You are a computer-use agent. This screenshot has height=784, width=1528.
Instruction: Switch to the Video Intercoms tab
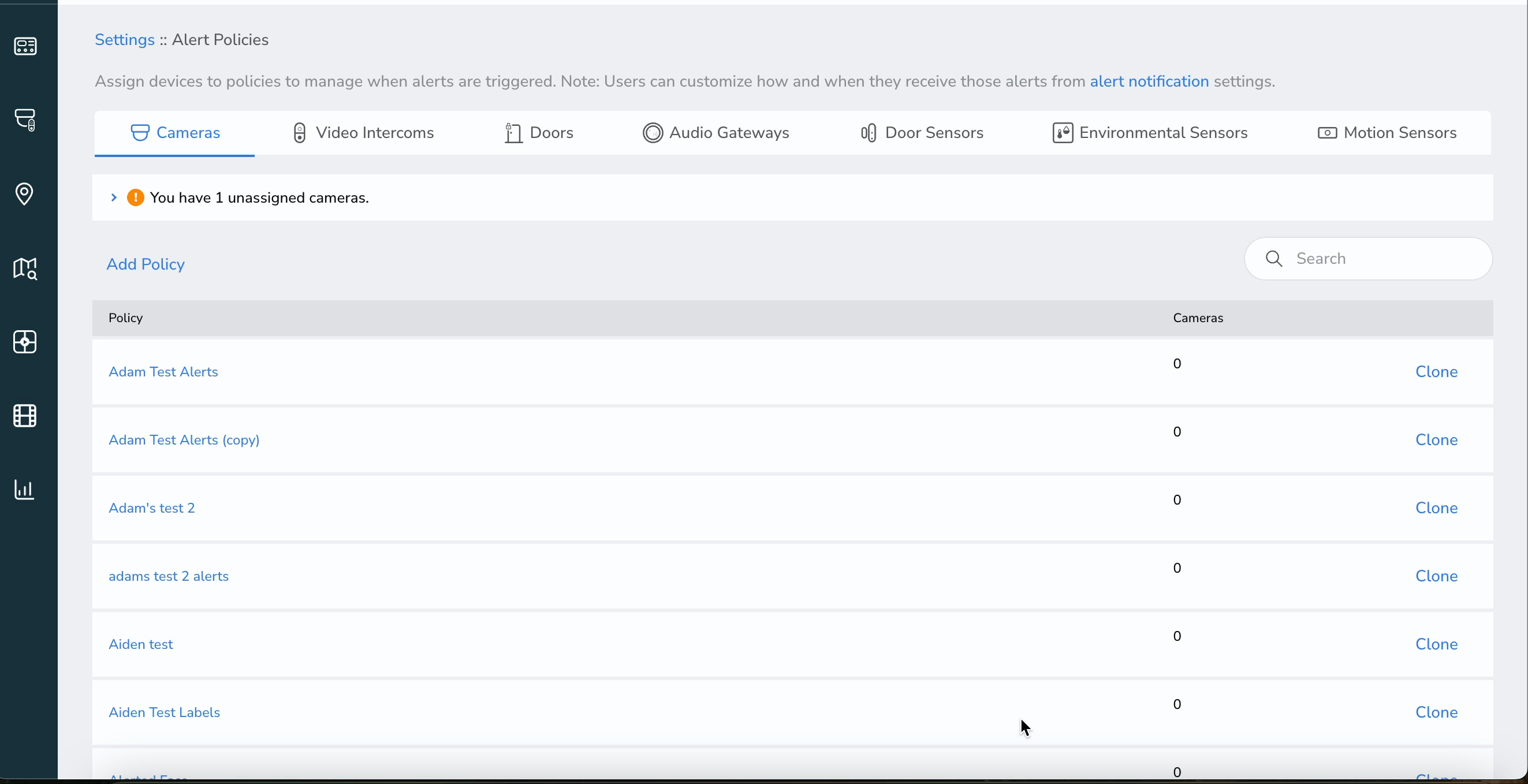(363, 133)
